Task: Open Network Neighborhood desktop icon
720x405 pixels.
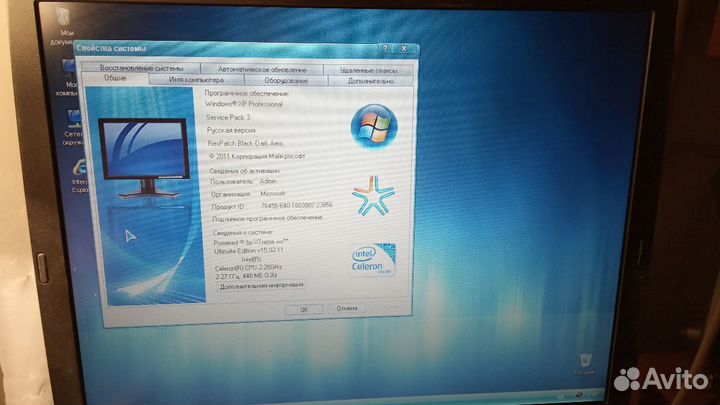Action: (x=73, y=127)
